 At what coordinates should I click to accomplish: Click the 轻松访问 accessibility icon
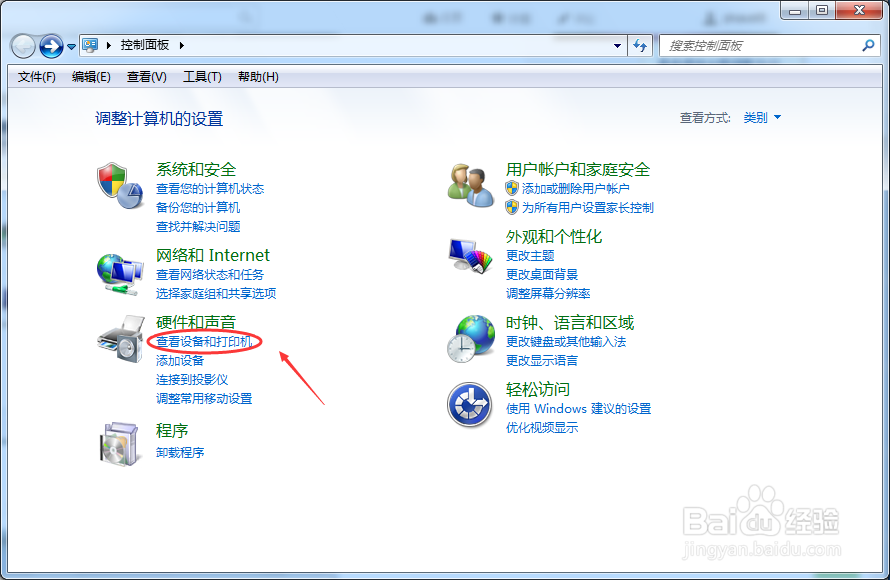[x=469, y=404]
